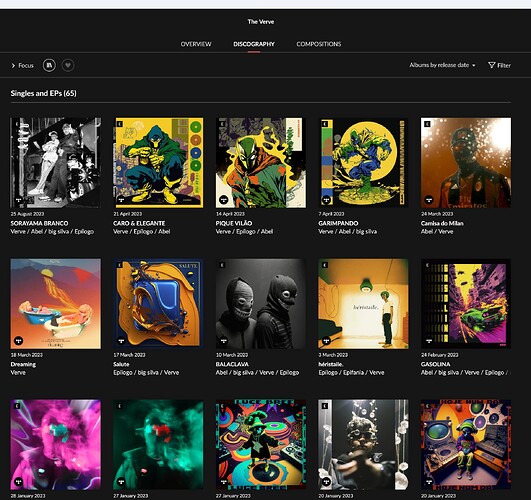Open the big silva artist link under GARIMPANDO
531x500 pixels.
tap(366, 232)
